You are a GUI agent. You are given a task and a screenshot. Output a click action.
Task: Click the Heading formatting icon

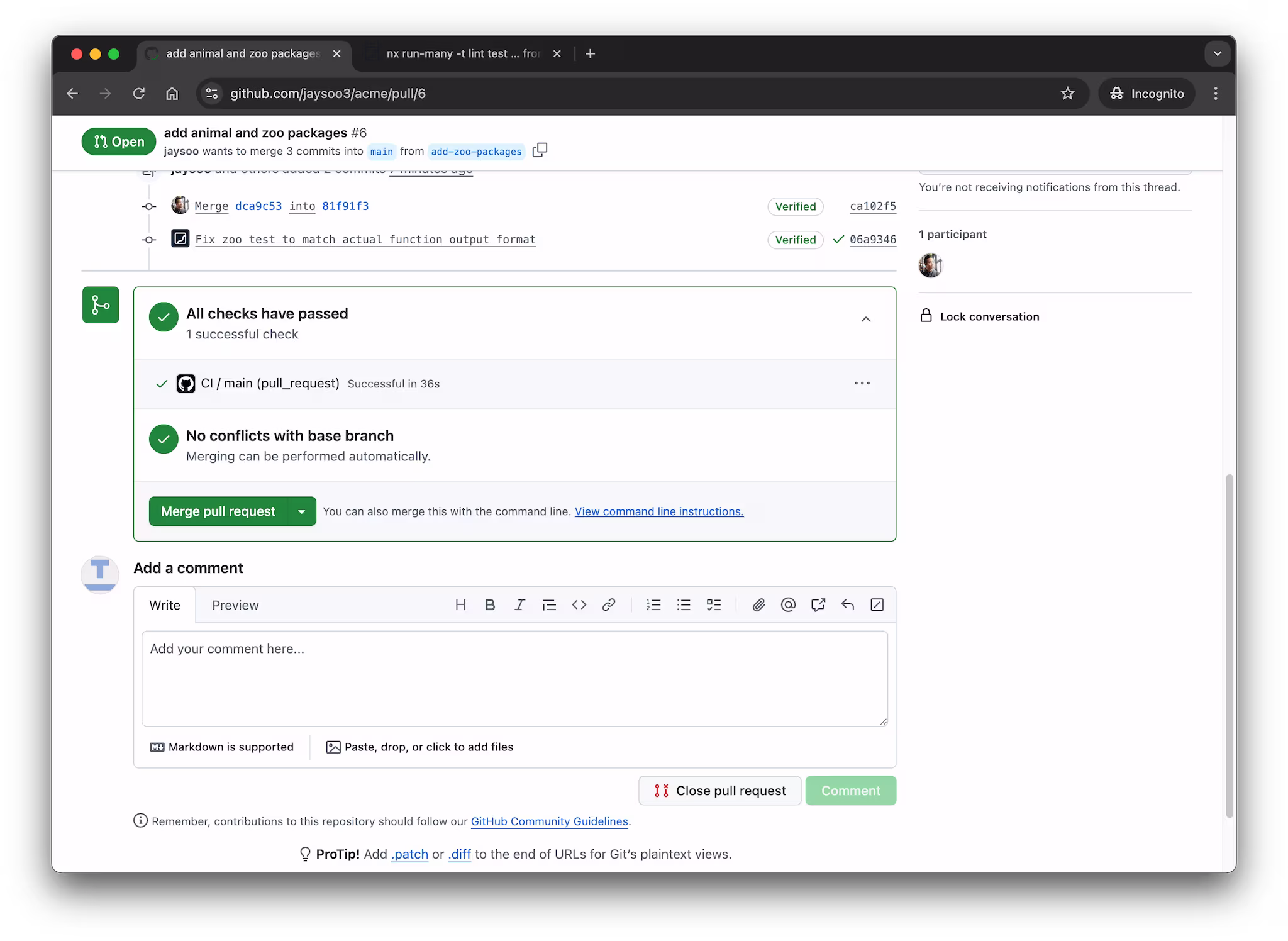coord(461,604)
